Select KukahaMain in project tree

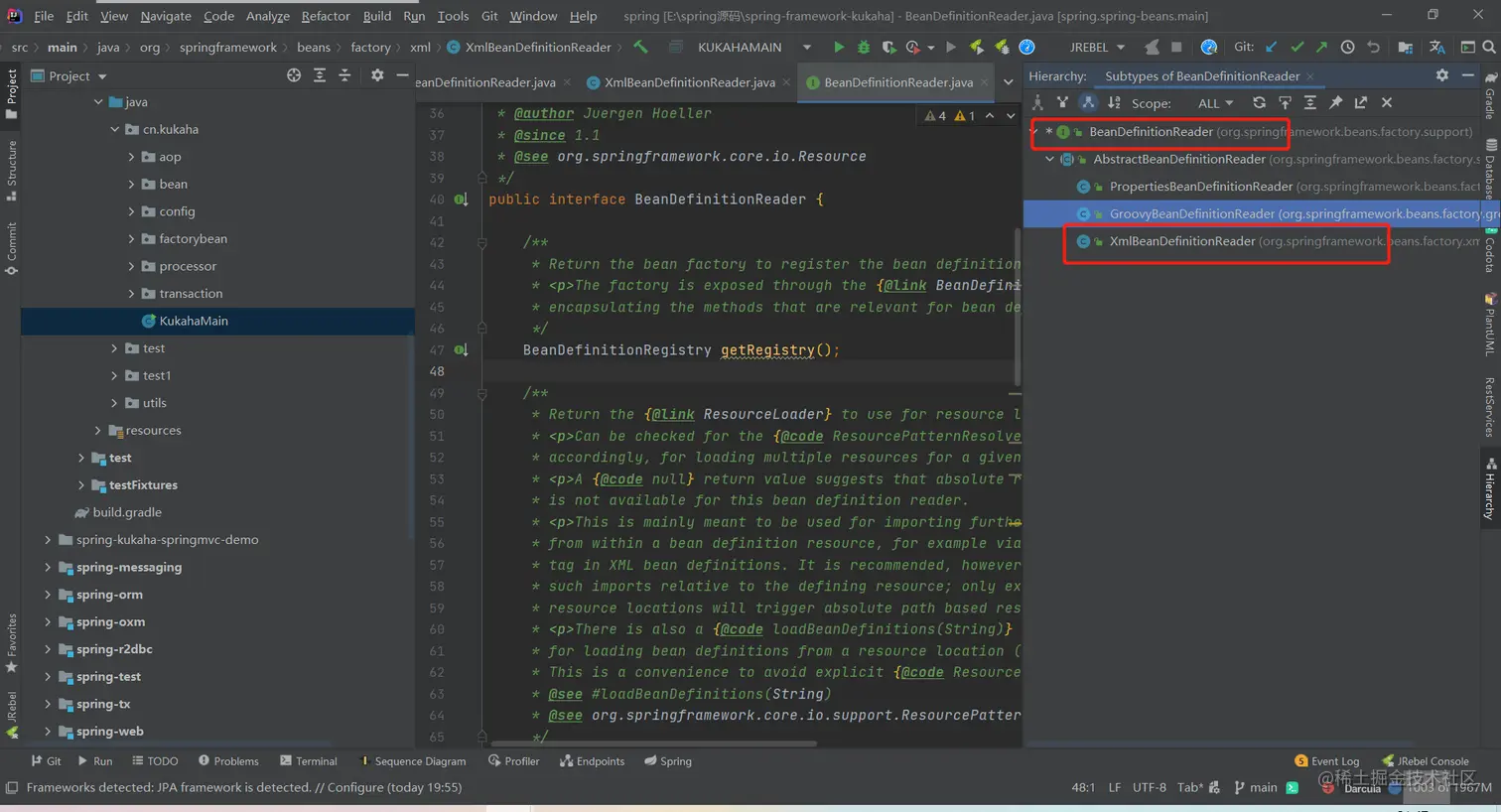194,321
